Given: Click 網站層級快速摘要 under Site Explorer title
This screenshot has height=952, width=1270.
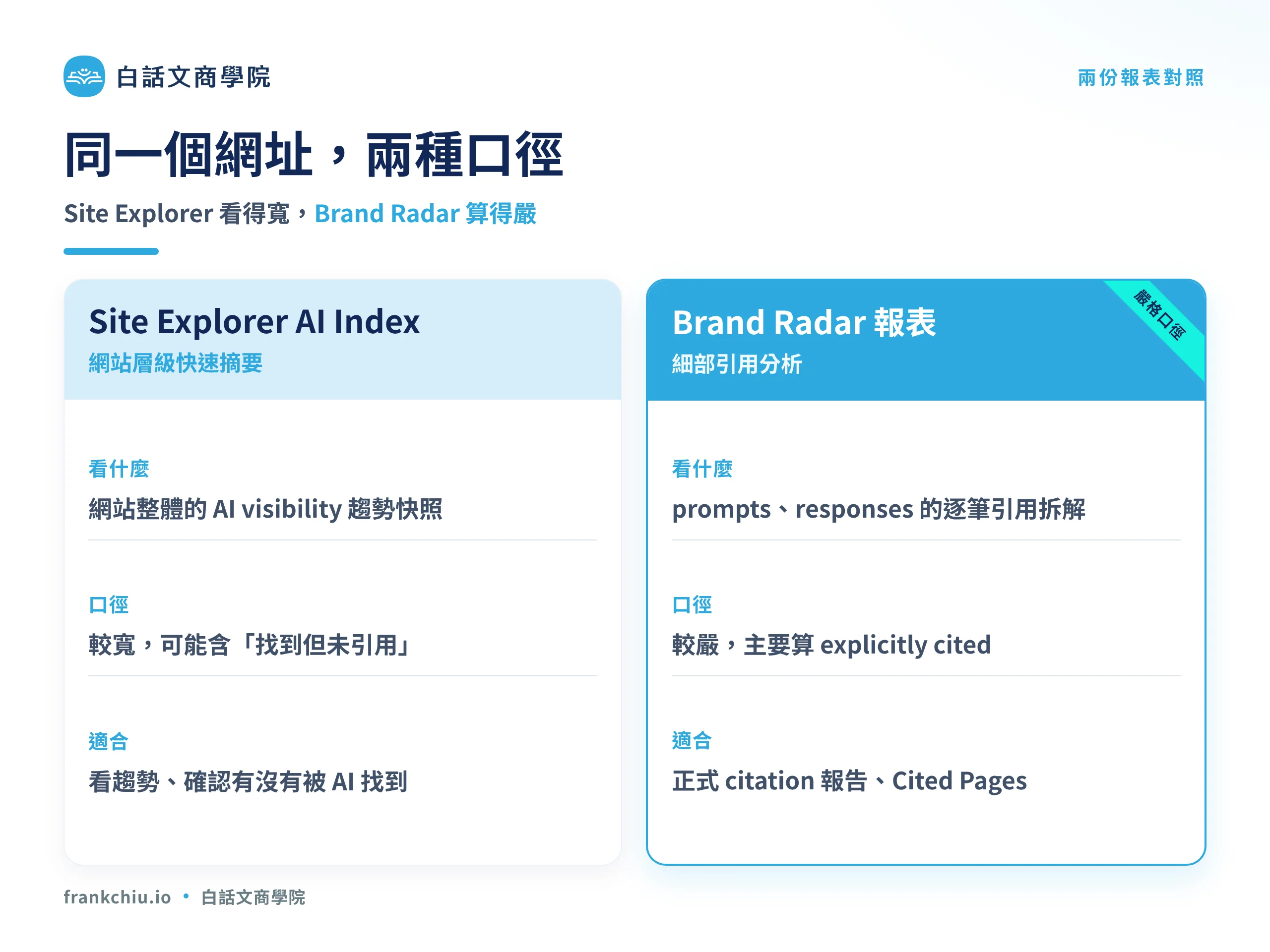Looking at the screenshot, I should 176,362.
